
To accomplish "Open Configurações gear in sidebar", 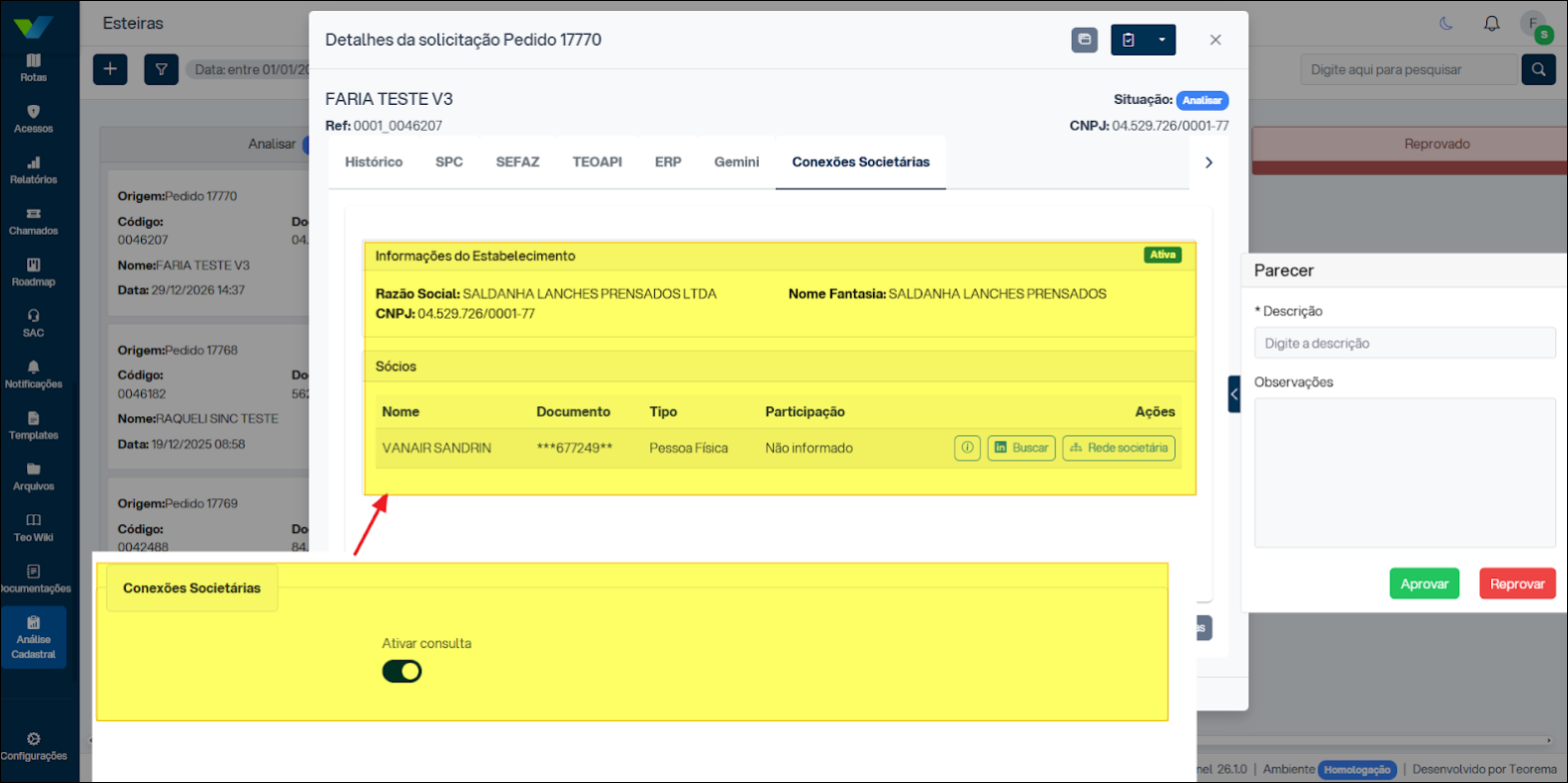I will (x=34, y=746).
